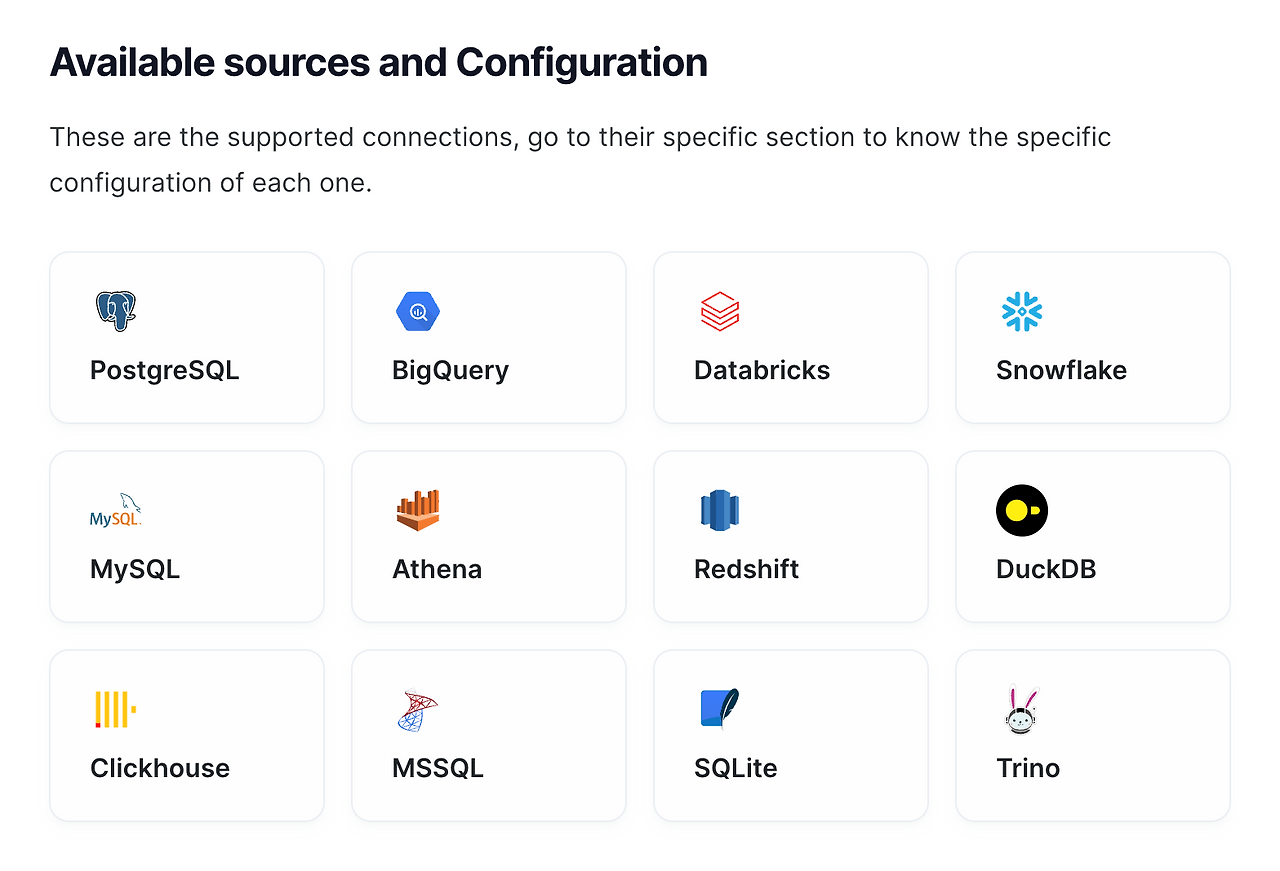The image size is (1280, 871).
Task: Open the DuckDB text label
Action: pyautogui.click(x=1046, y=569)
